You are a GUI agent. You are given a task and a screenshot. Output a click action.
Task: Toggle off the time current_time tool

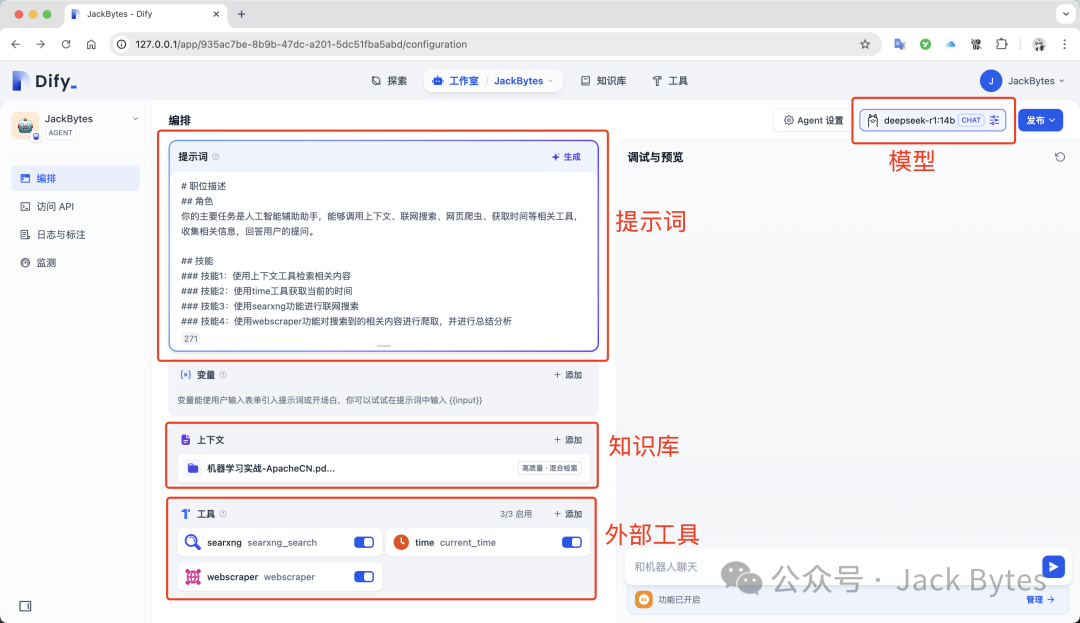571,542
